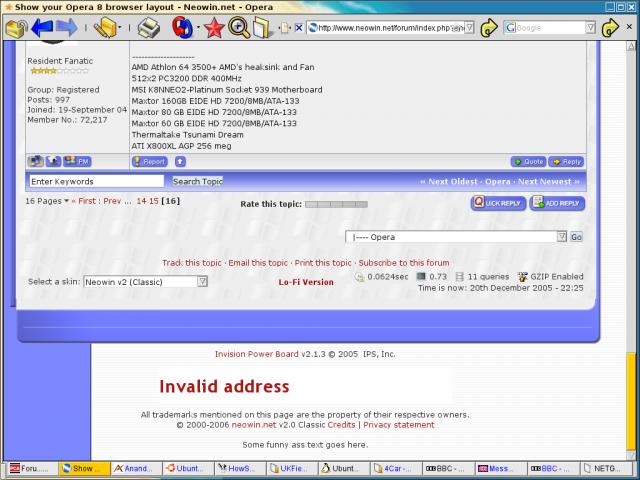Open the reload icon's dropdown arrow
This screenshot has width=640, height=480.
(198, 28)
